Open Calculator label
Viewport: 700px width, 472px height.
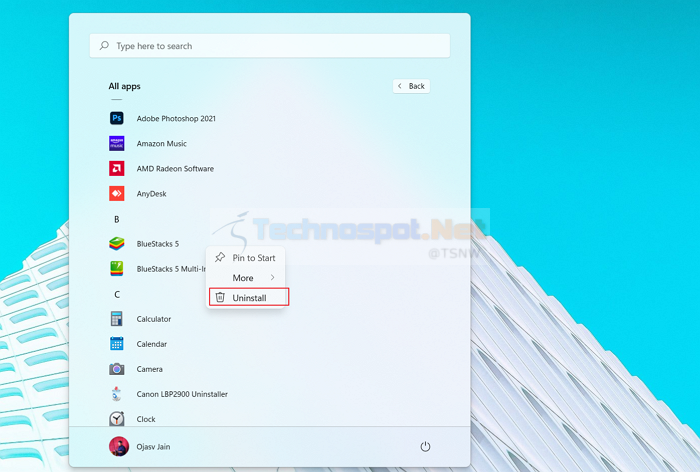point(154,319)
